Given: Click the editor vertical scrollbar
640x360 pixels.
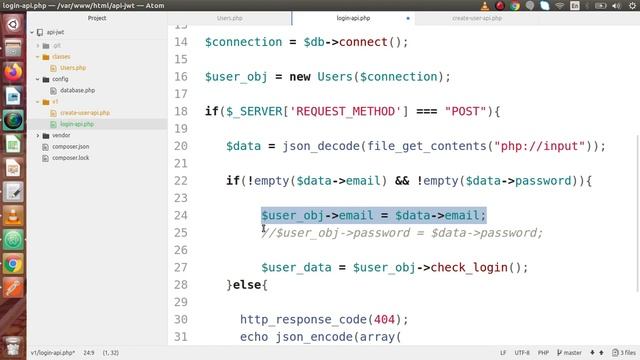Looking at the screenshot, I should [x=638, y=212].
